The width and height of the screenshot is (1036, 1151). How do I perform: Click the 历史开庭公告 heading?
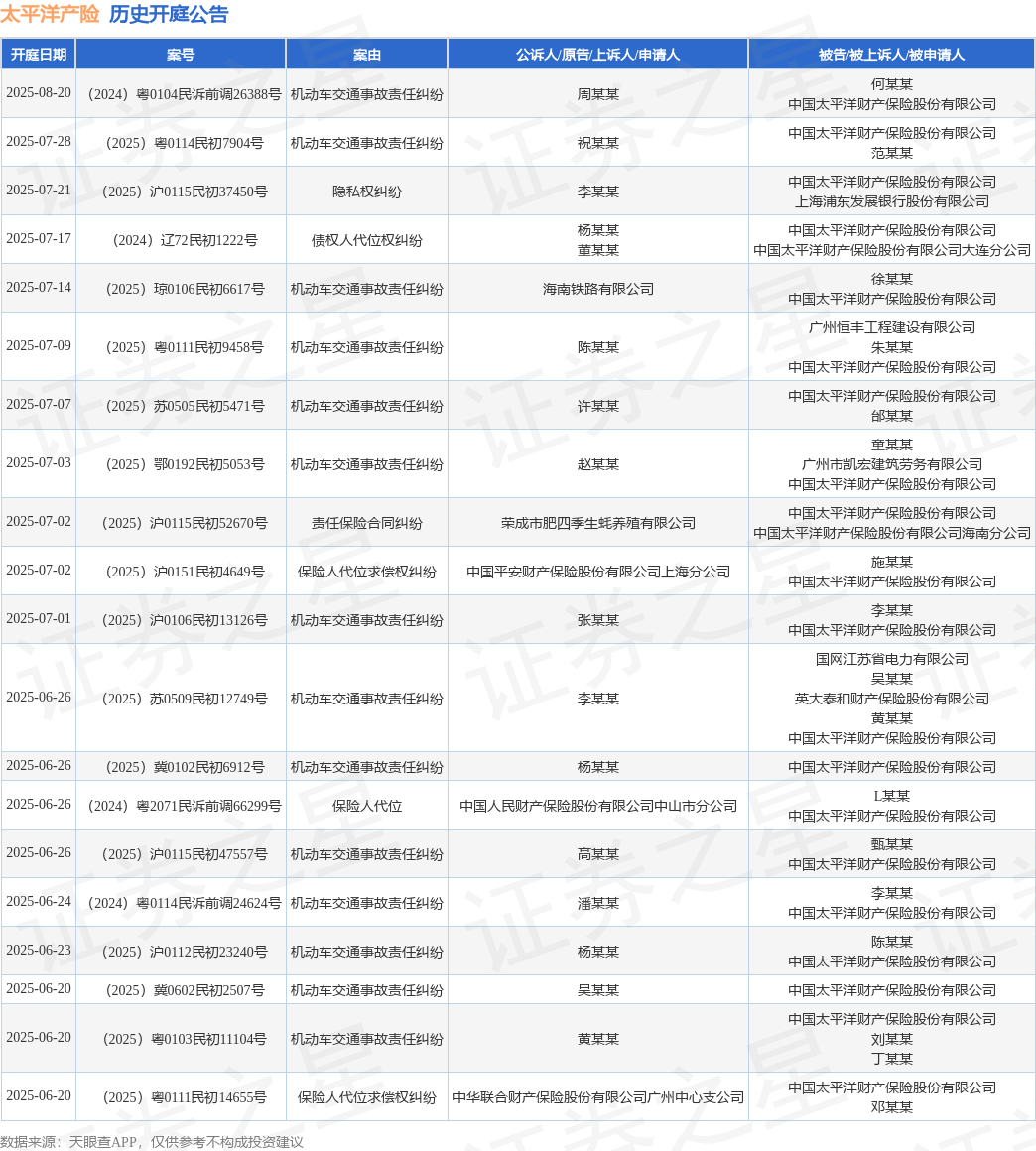click(x=169, y=14)
